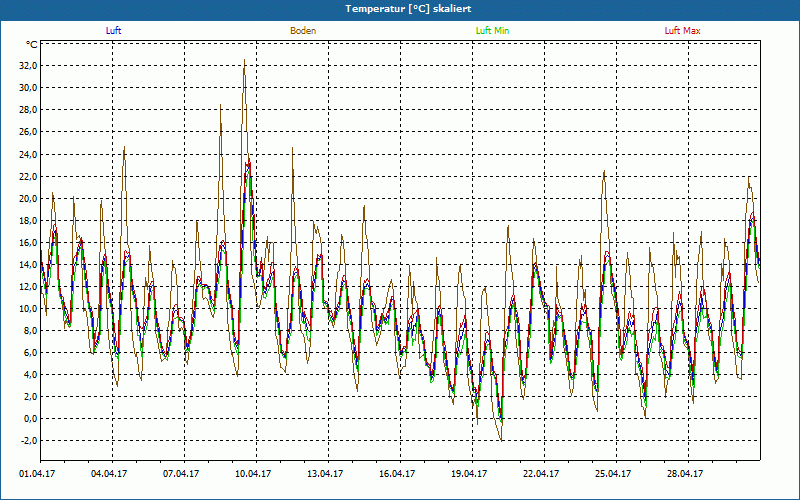Screen dimensions: 800x500
Task: Select the 20,0 y-axis value
Action: pos(28,198)
